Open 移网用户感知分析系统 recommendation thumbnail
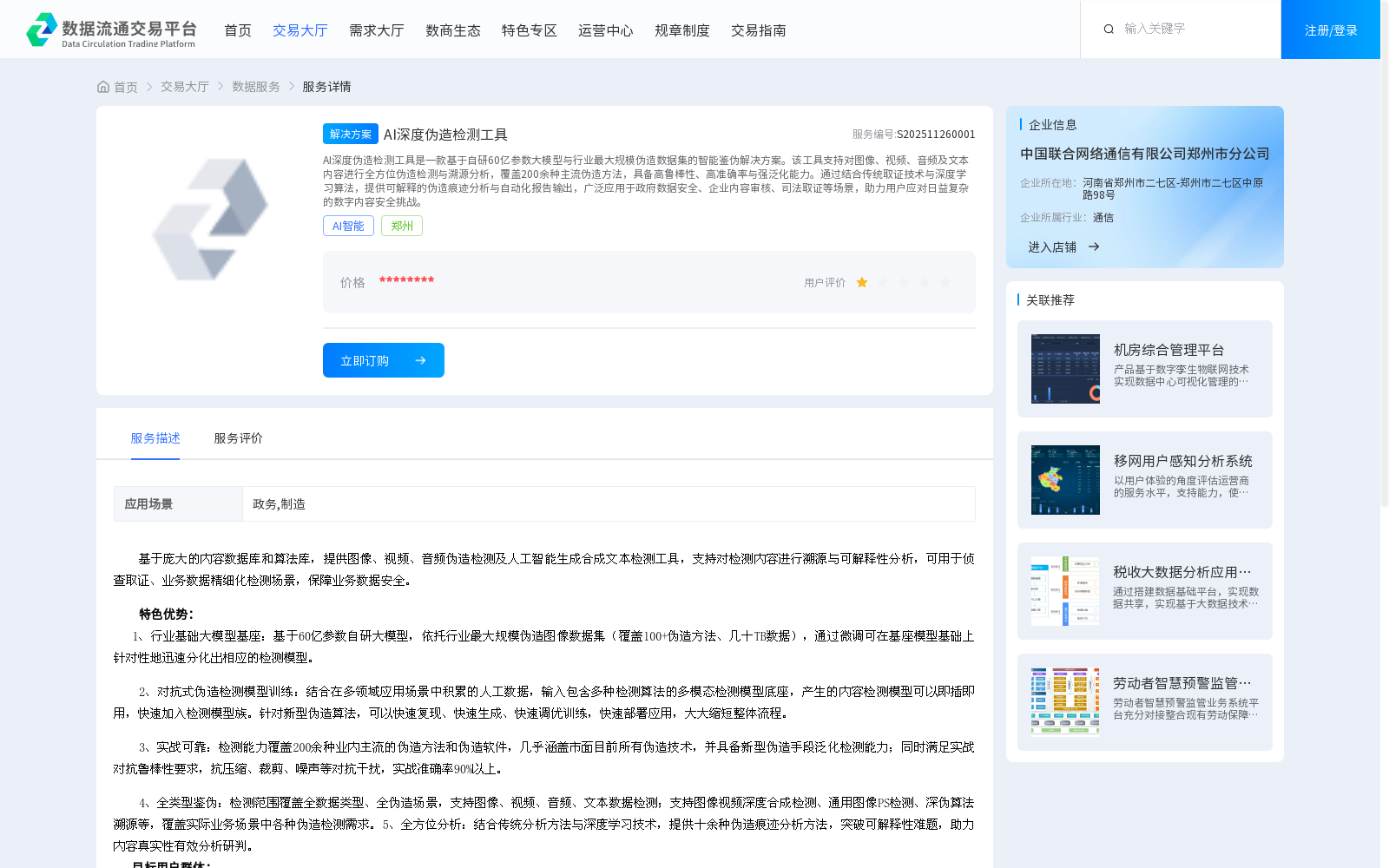1389x868 pixels. (1065, 480)
